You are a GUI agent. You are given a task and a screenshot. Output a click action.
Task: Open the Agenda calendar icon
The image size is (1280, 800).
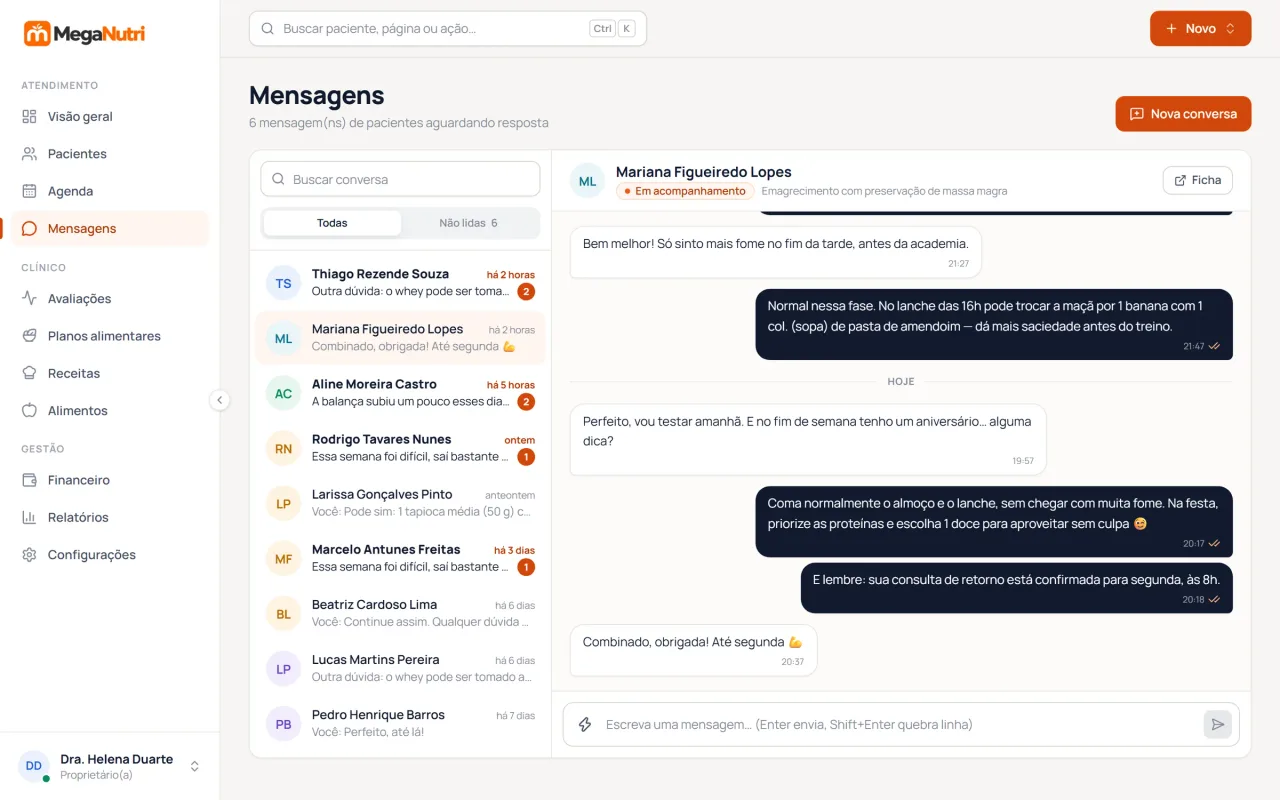[x=29, y=191]
